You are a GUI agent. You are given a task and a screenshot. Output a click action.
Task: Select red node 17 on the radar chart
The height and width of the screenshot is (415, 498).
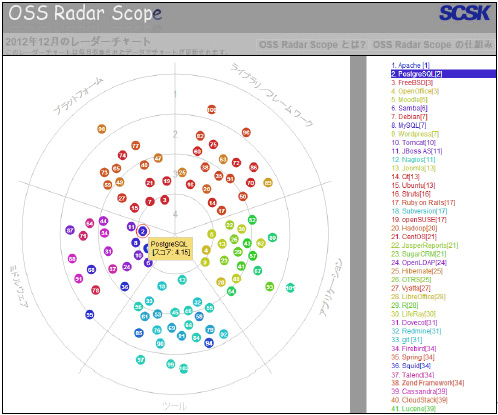click(222, 210)
